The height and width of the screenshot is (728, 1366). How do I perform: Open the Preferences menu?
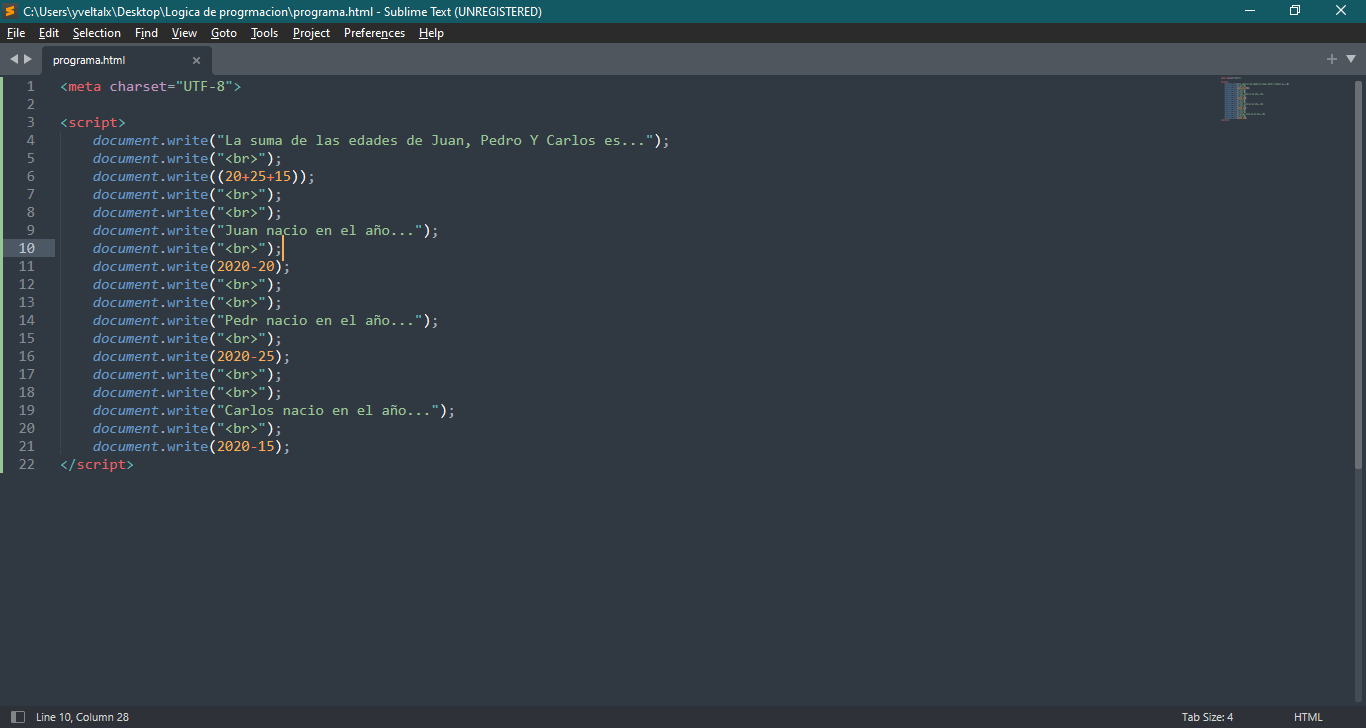click(x=374, y=33)
